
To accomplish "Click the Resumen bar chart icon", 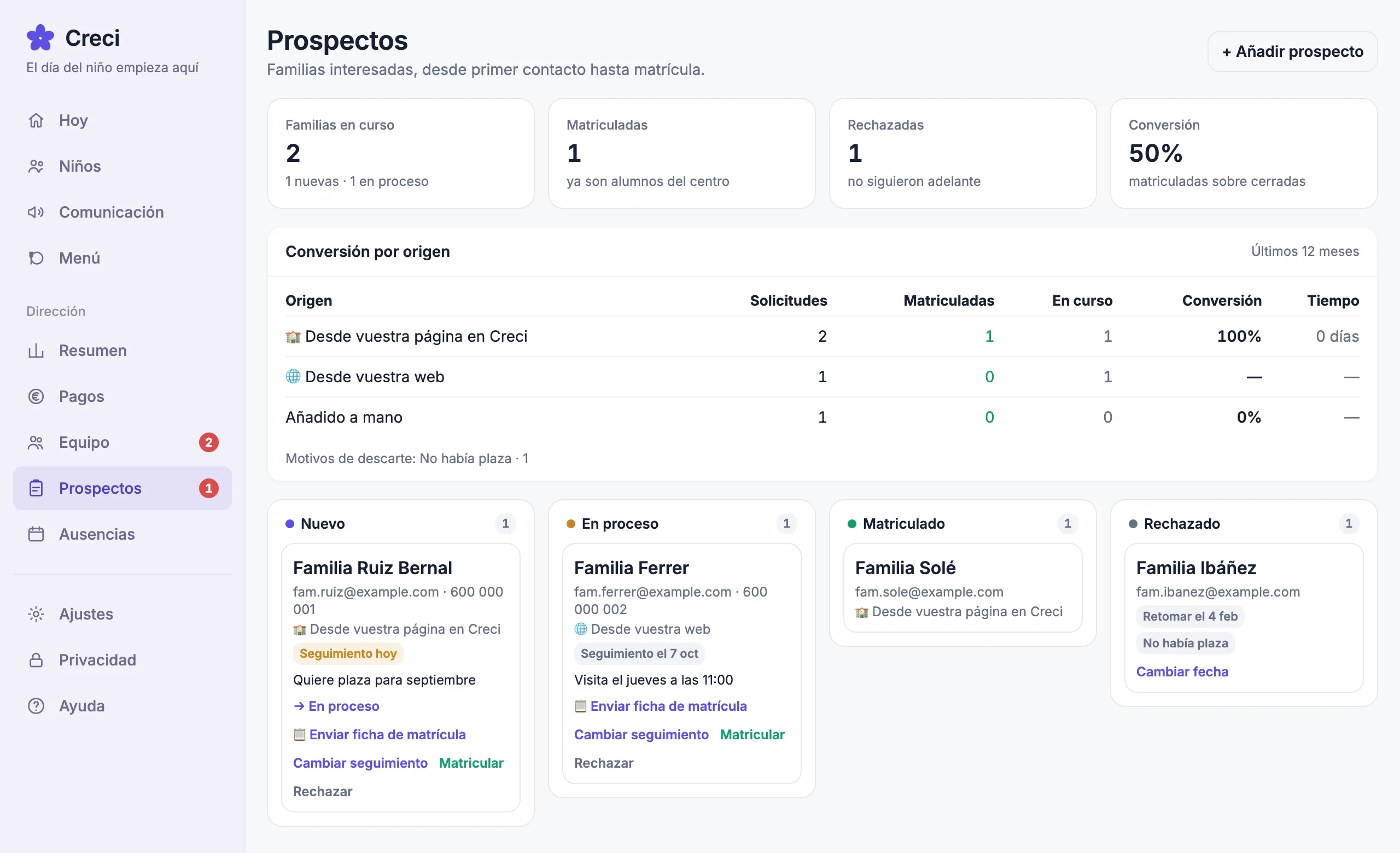I will coord(36,351).
